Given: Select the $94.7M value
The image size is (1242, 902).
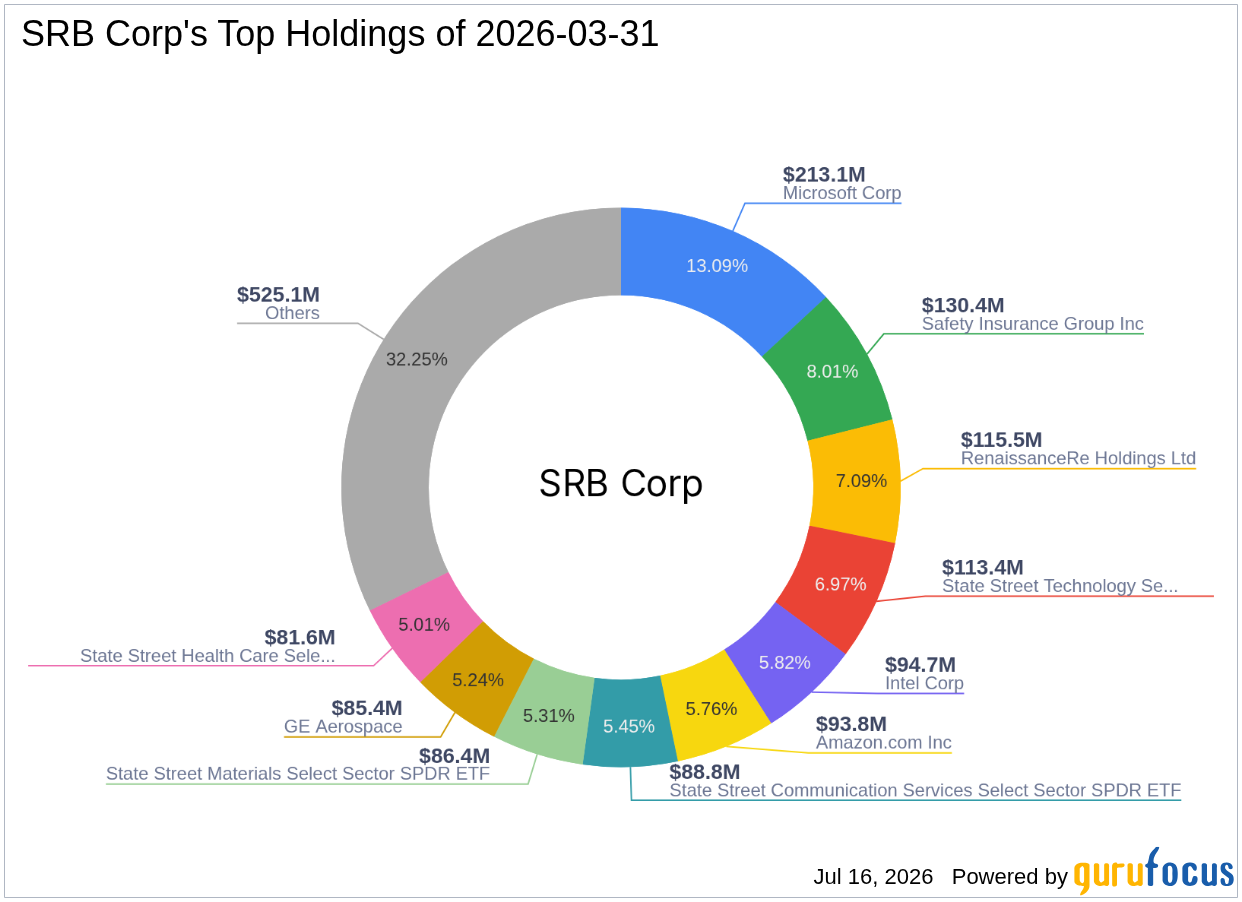Looking at the screenshot, I should click(x=920, y=664).
